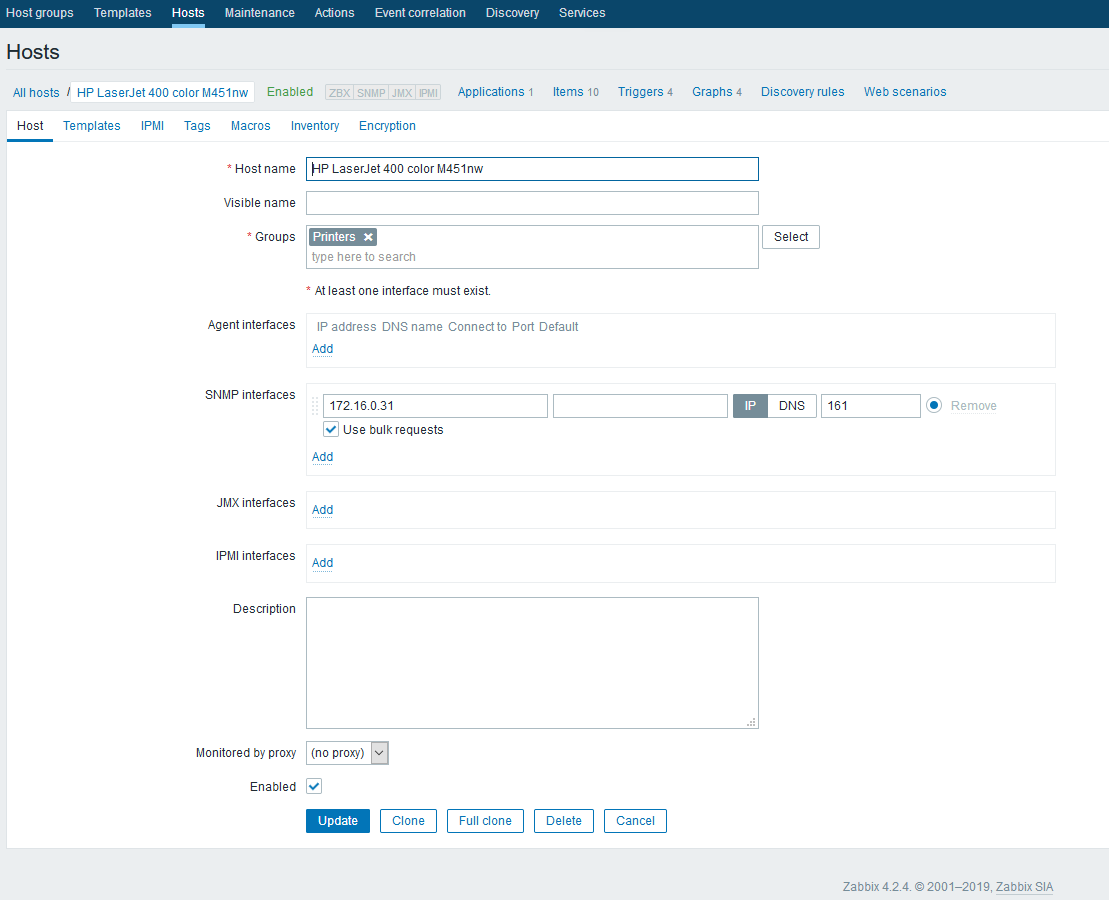Toggle Use bulk requests checkbox
The width and height of the screenshot is (1109, 900).
pyautogui.click(x=330, y=429)
